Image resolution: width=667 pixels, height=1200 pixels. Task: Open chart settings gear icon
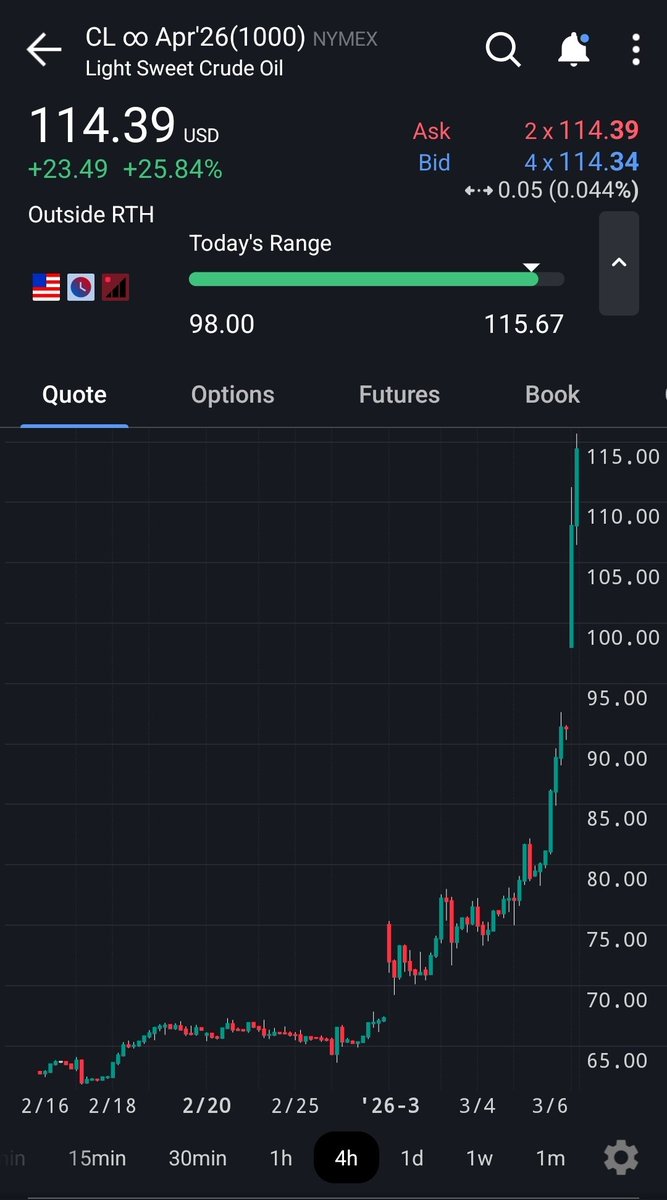click(x=621, y=1158)
